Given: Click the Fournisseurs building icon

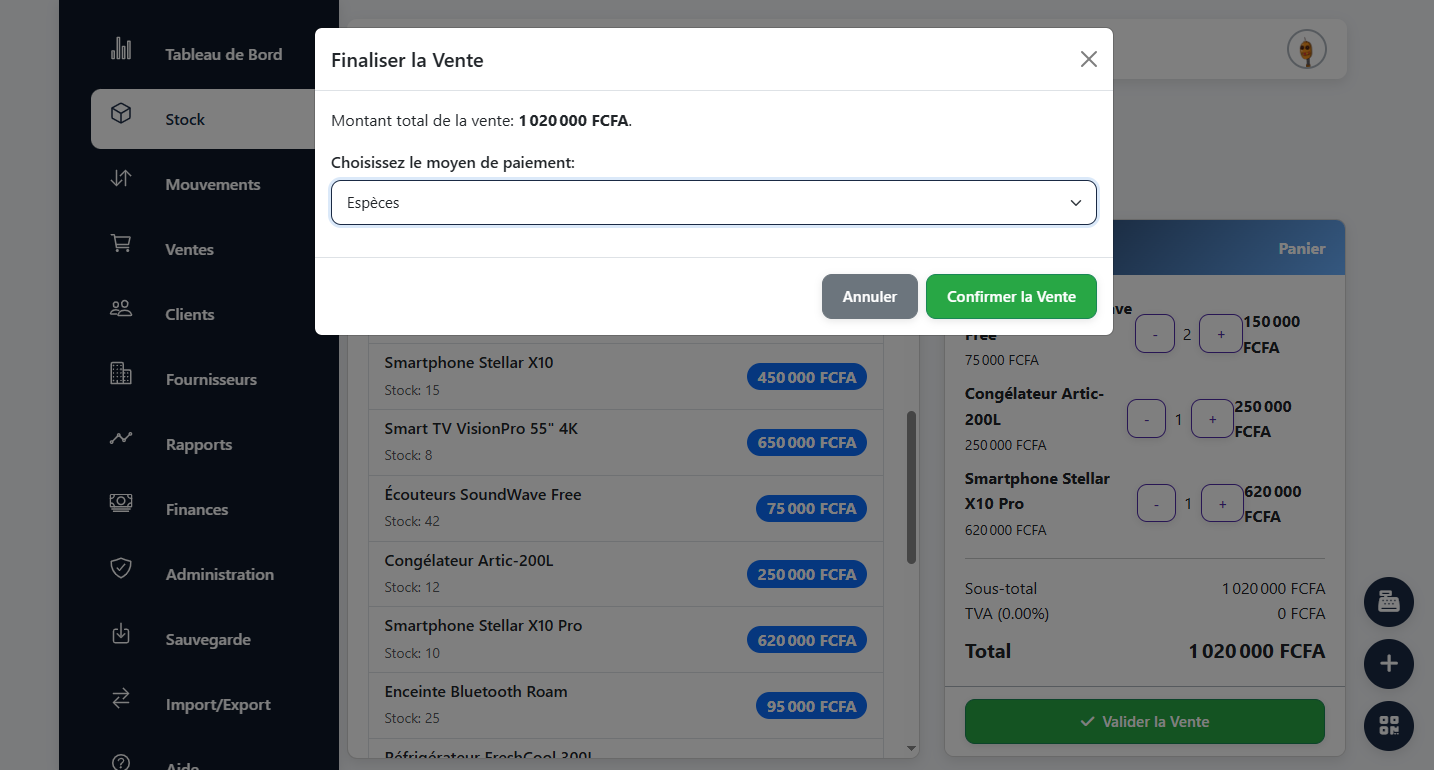Looking at the screenshot, I should pyautogui.click(x=121, y=374).
